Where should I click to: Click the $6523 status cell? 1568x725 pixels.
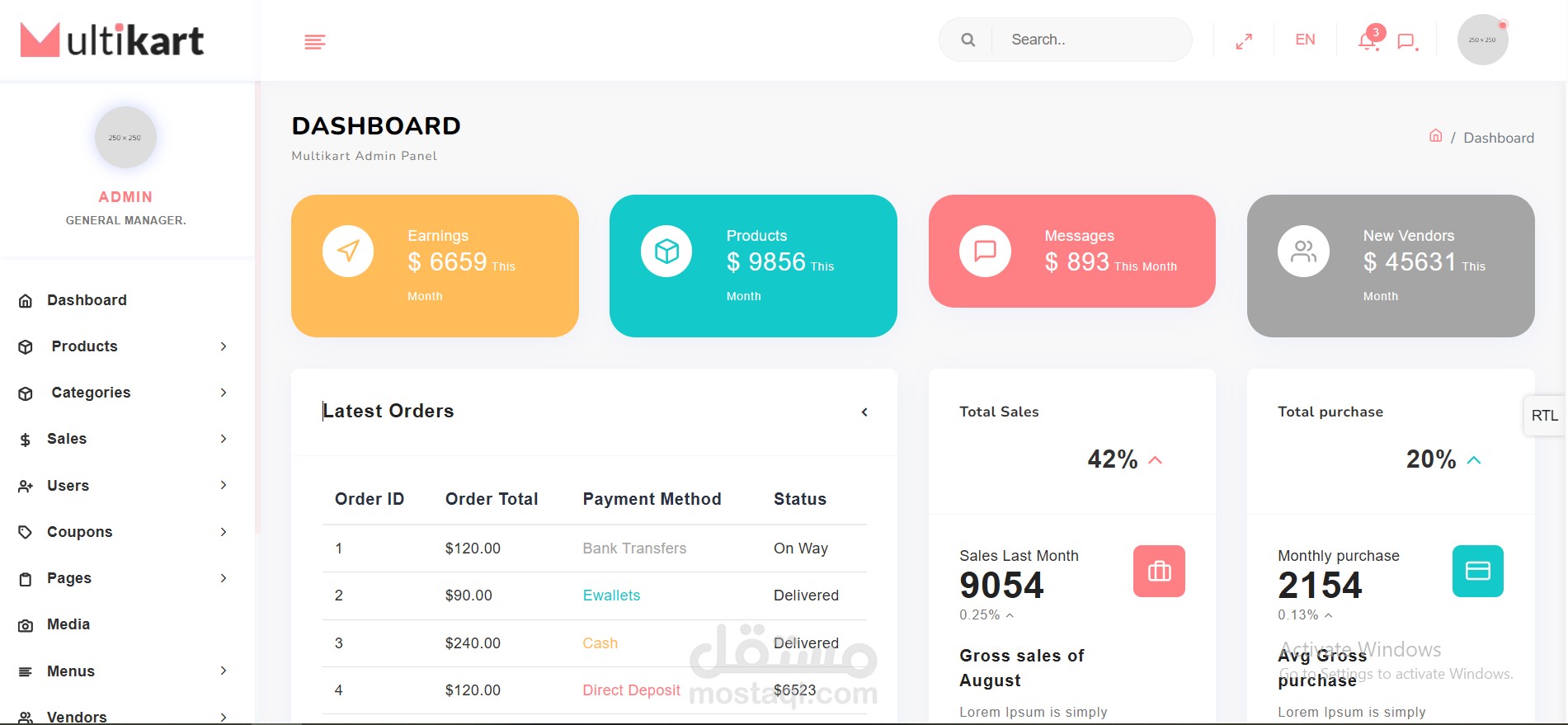point(794,690)
